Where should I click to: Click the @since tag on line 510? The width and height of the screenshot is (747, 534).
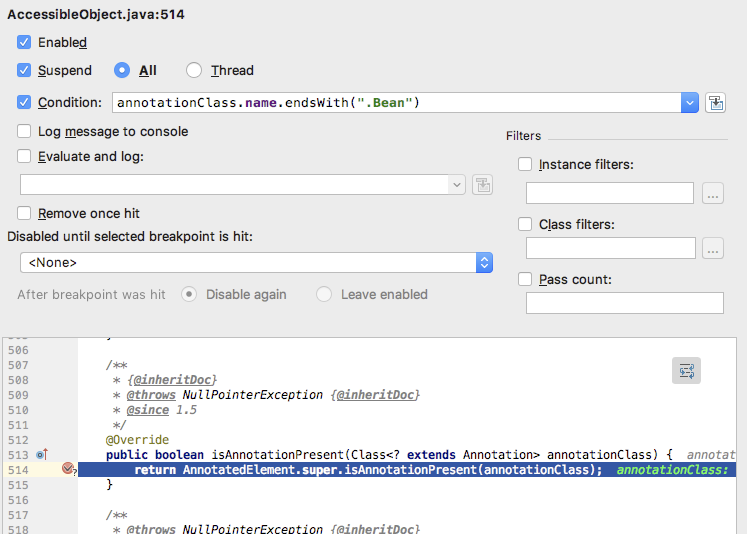148,410
